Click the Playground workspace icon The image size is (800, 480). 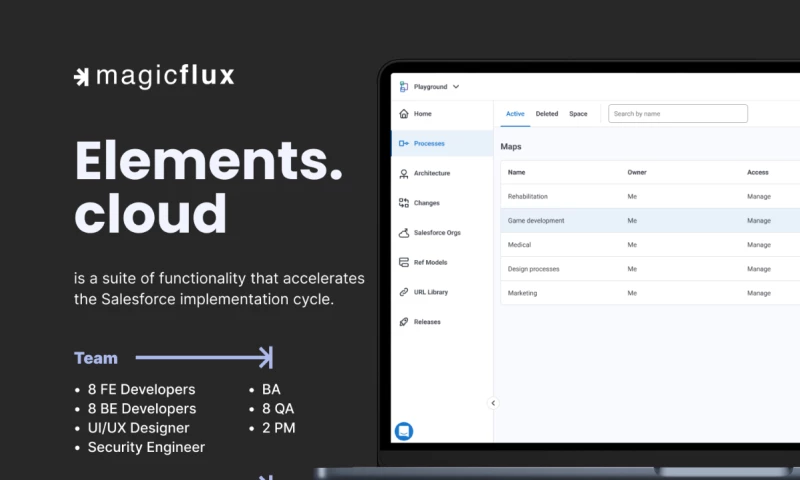pos(404,87)
